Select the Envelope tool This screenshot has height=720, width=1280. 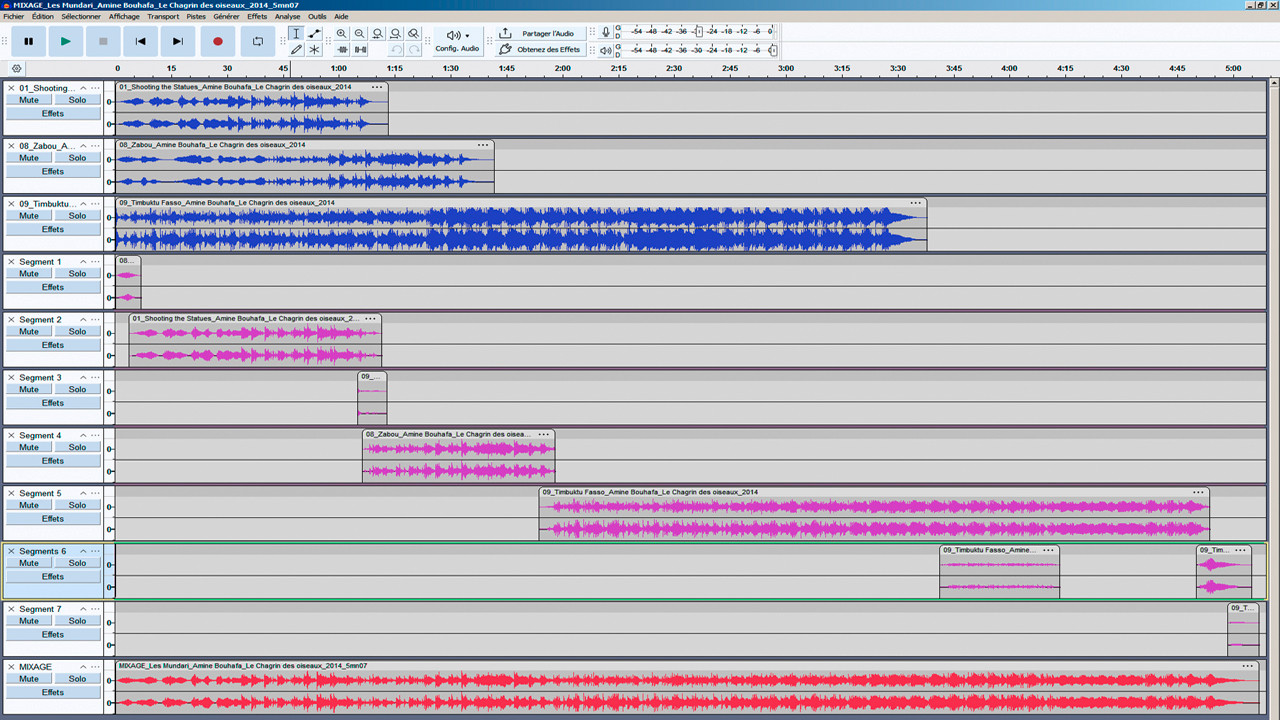point(314,33)
